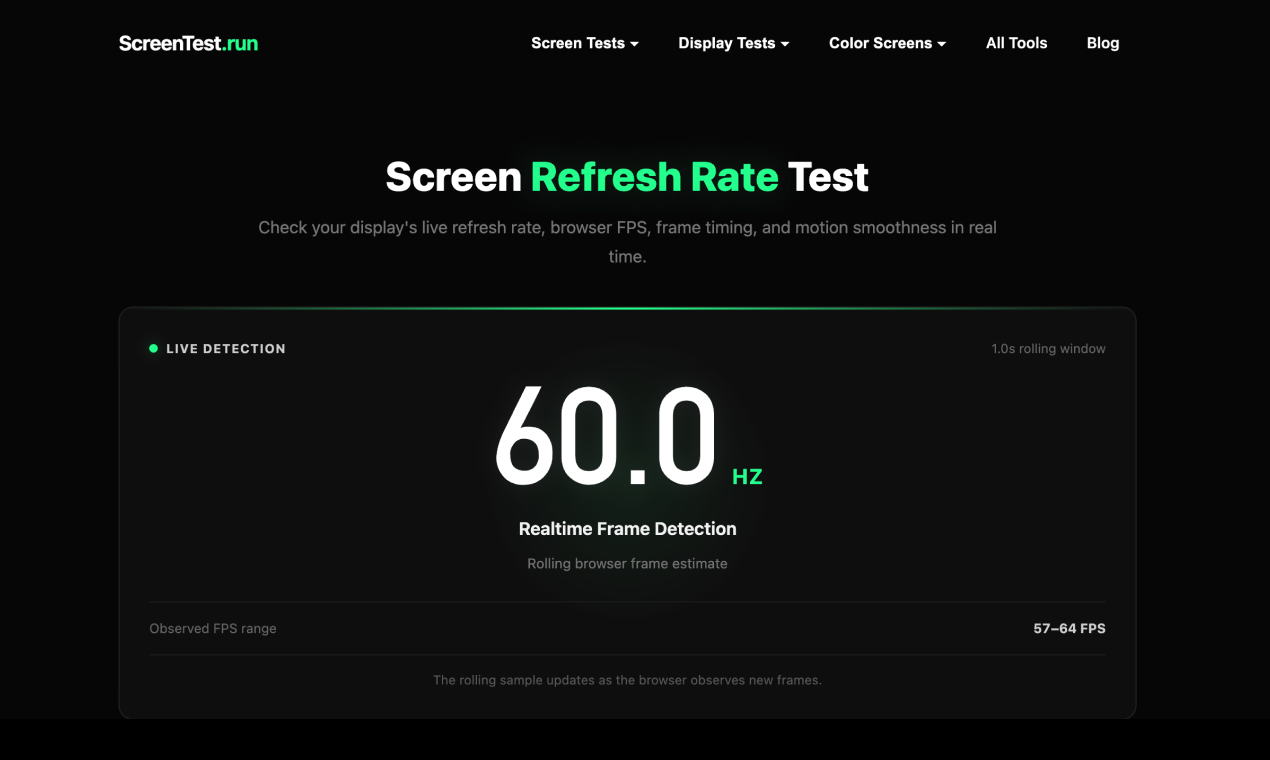The height and width of the screenshot is (760, 1270).
Task: Go to the Blog page
Action: 1103,43
